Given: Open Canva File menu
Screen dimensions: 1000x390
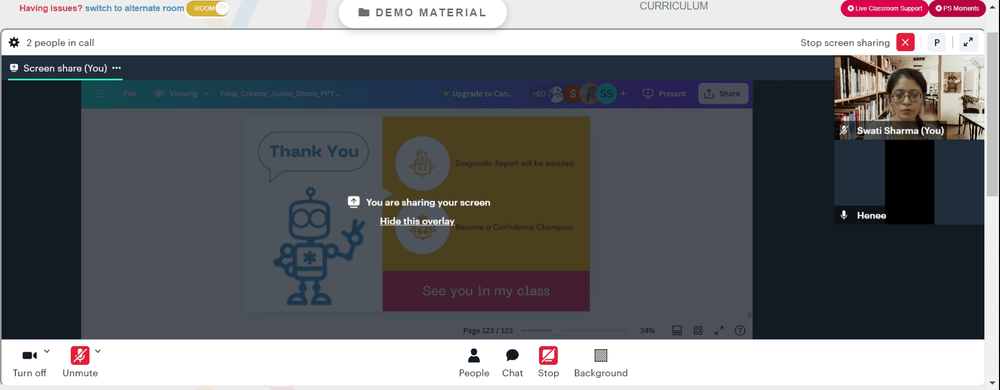Looking at the screenshot, I should [x=129, y=94].
